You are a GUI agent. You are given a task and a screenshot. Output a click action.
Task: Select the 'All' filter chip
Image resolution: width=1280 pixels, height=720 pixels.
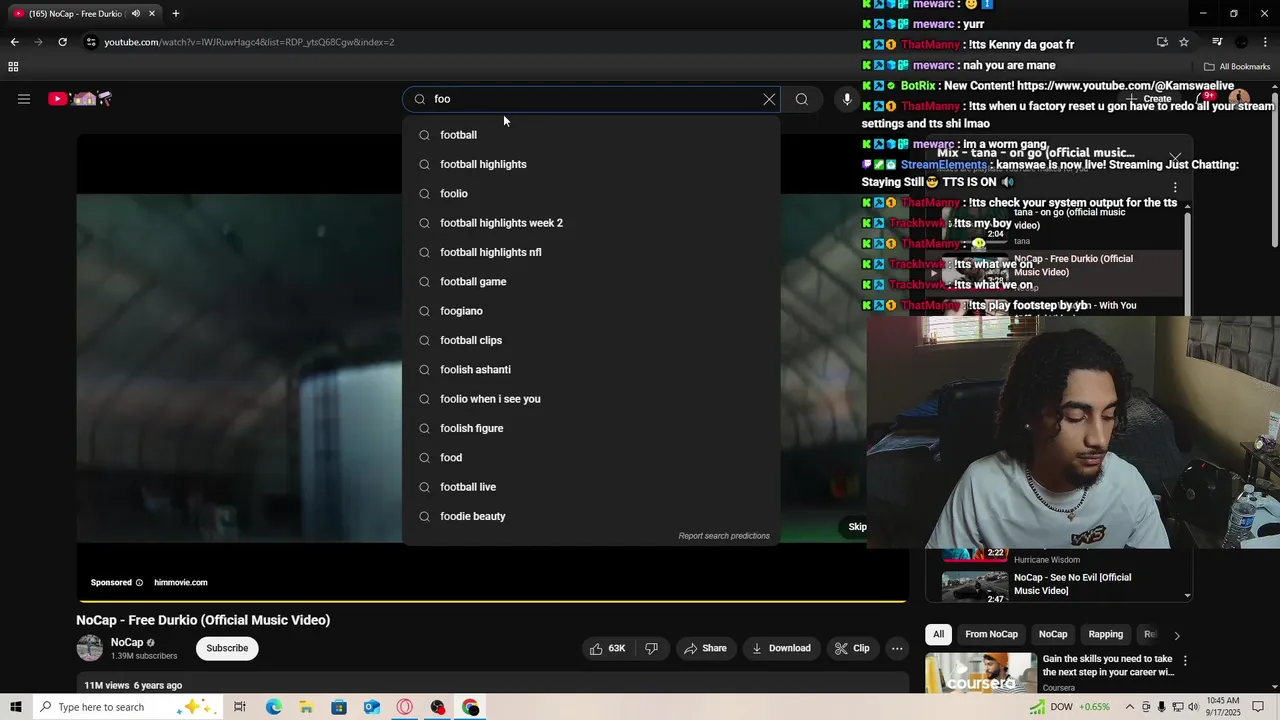coord(938,634)
